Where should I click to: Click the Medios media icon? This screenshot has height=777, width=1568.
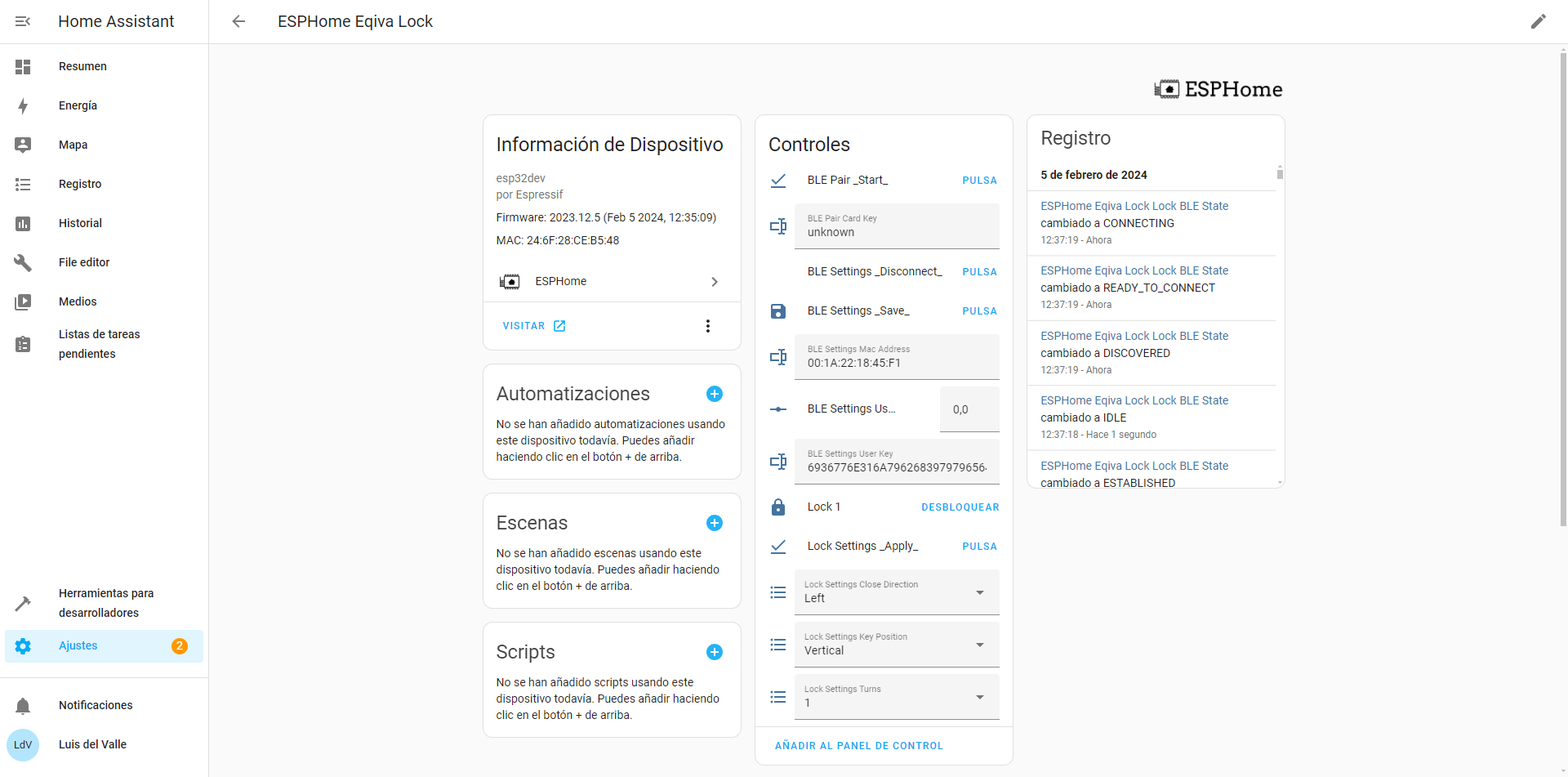pos(23,301)
